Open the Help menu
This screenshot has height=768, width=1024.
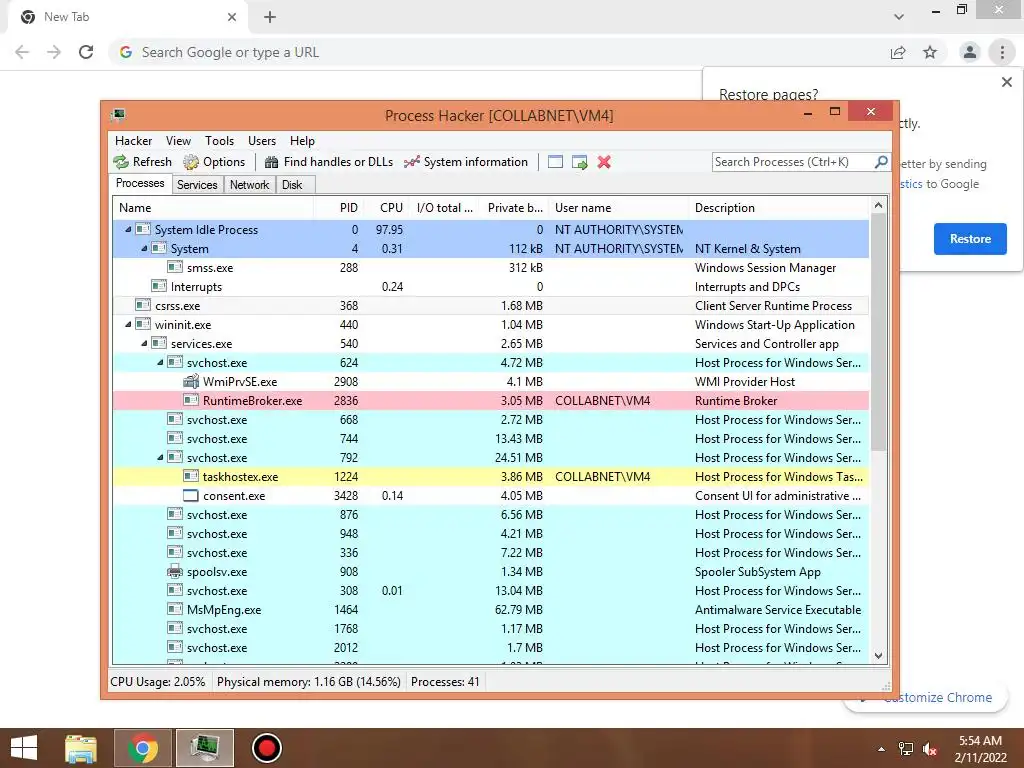[302, 141]
